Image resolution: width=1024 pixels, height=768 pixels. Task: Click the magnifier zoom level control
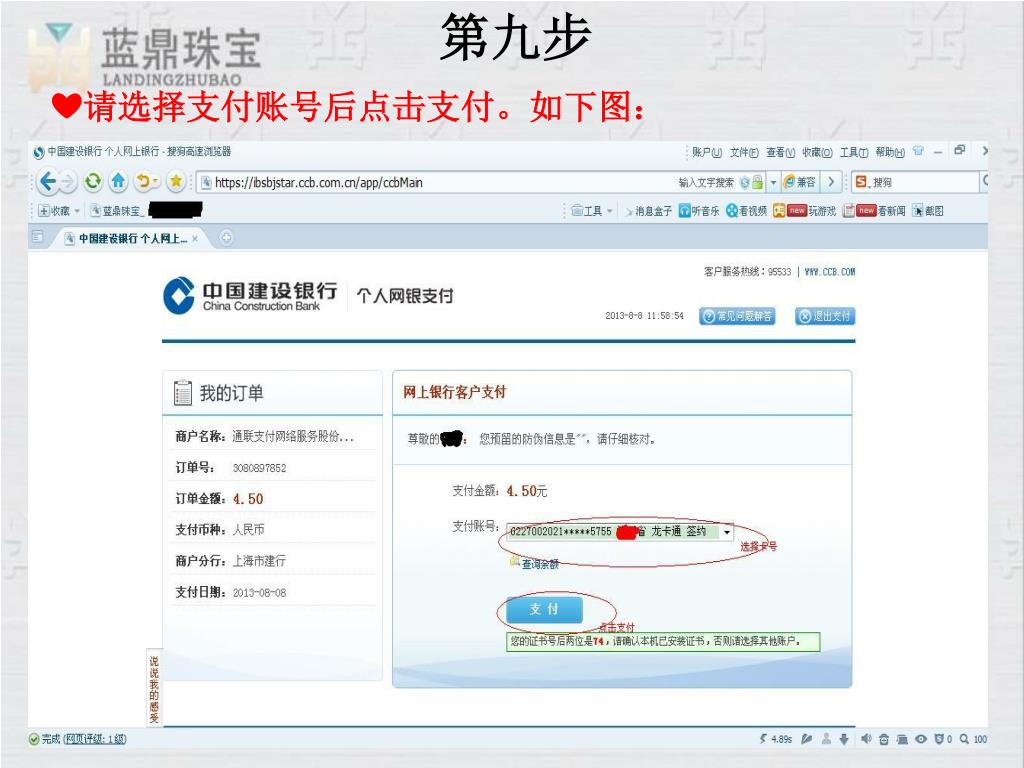point(973,739)
